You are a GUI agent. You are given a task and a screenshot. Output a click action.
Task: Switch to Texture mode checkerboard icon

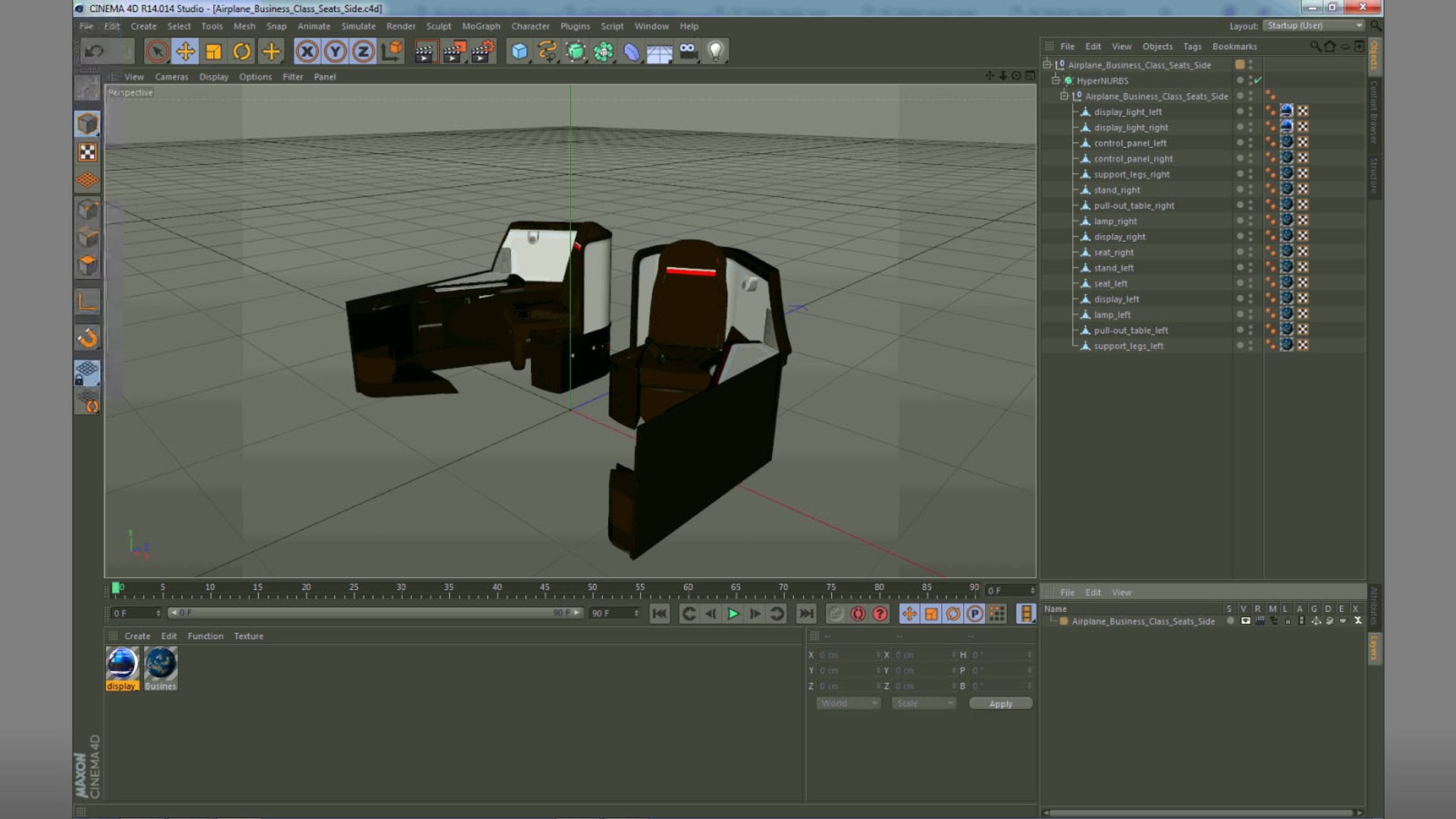[x=87, y=152]
